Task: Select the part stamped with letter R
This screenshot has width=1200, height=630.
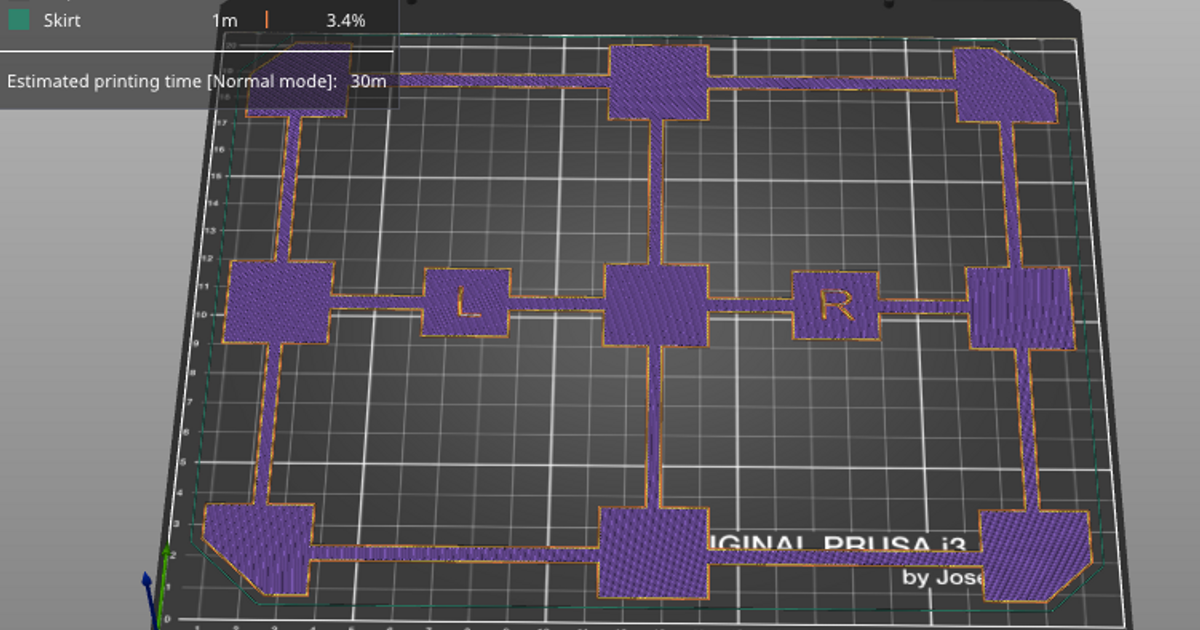Action: click(x=837, y=305)
